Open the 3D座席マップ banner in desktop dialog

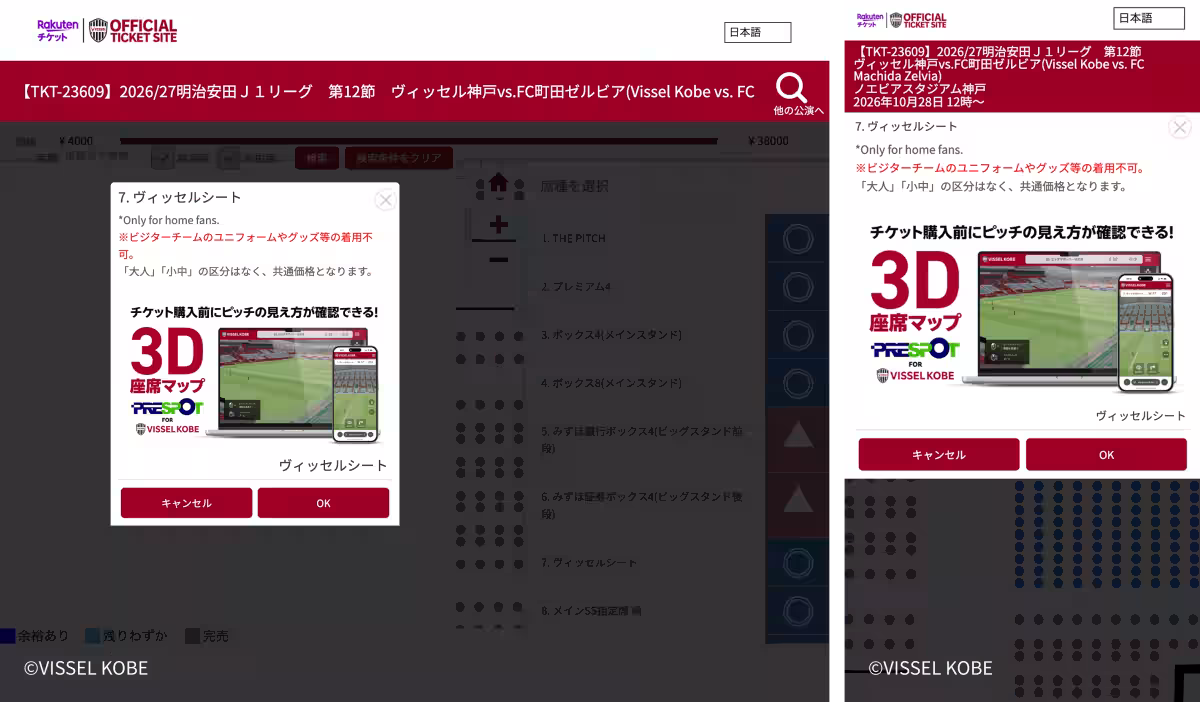tap(255, 373)
